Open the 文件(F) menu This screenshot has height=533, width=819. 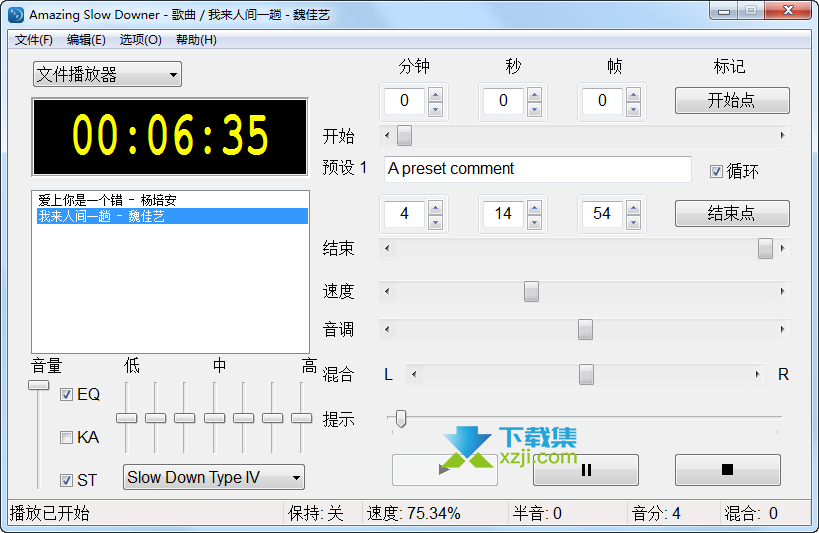pos(34,40)
